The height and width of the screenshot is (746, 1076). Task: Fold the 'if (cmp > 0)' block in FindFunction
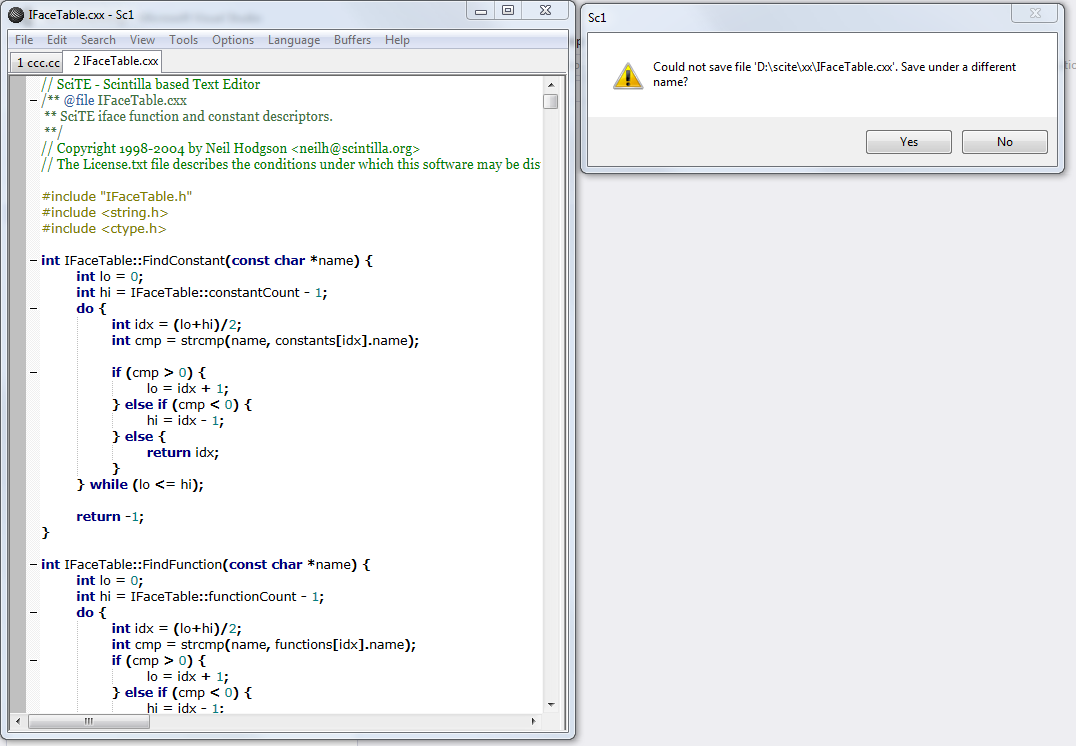tap(33, 661)
